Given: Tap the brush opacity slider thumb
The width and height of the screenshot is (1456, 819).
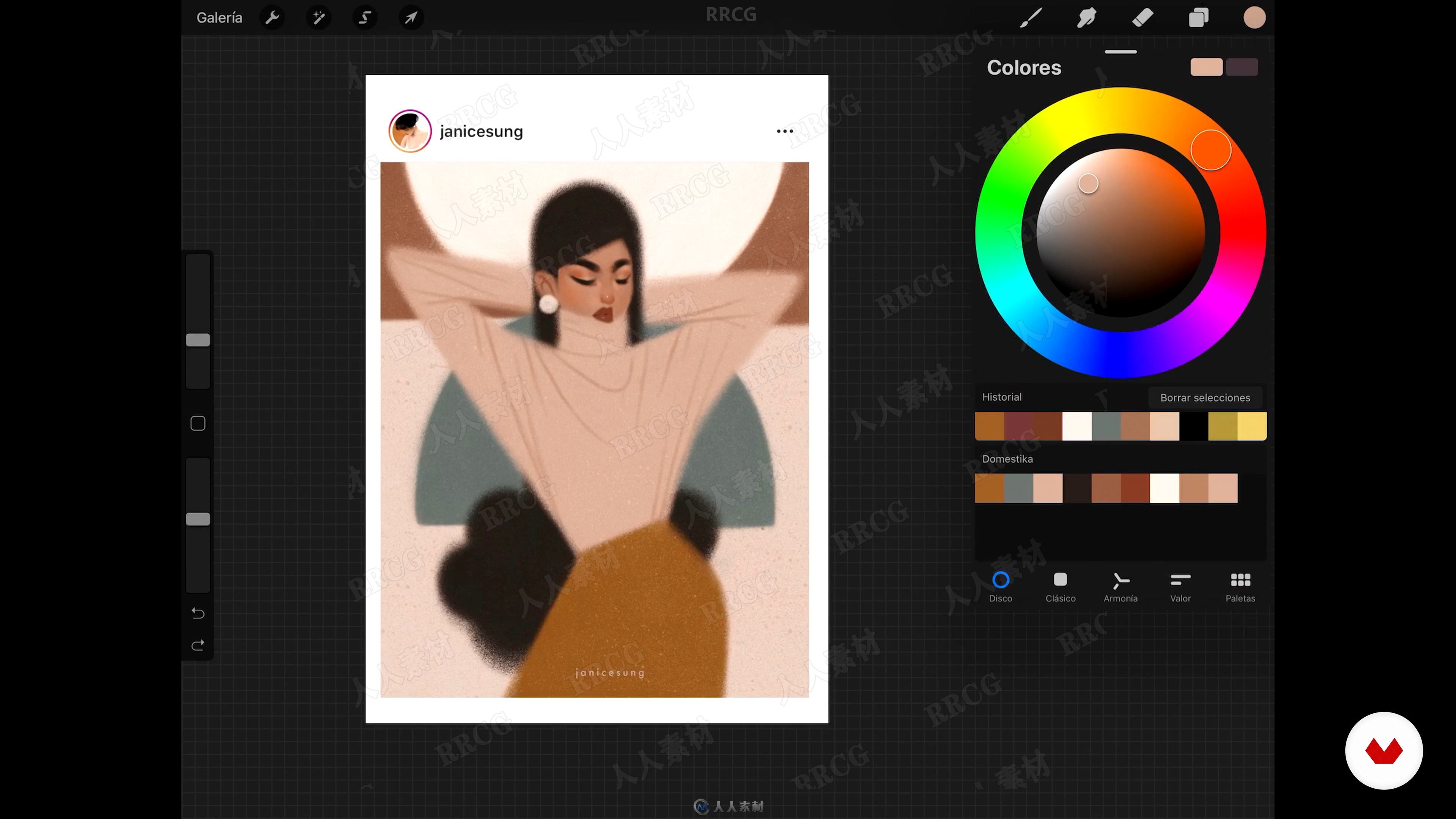Looking at the screenshot, I should tap(198, 519).
